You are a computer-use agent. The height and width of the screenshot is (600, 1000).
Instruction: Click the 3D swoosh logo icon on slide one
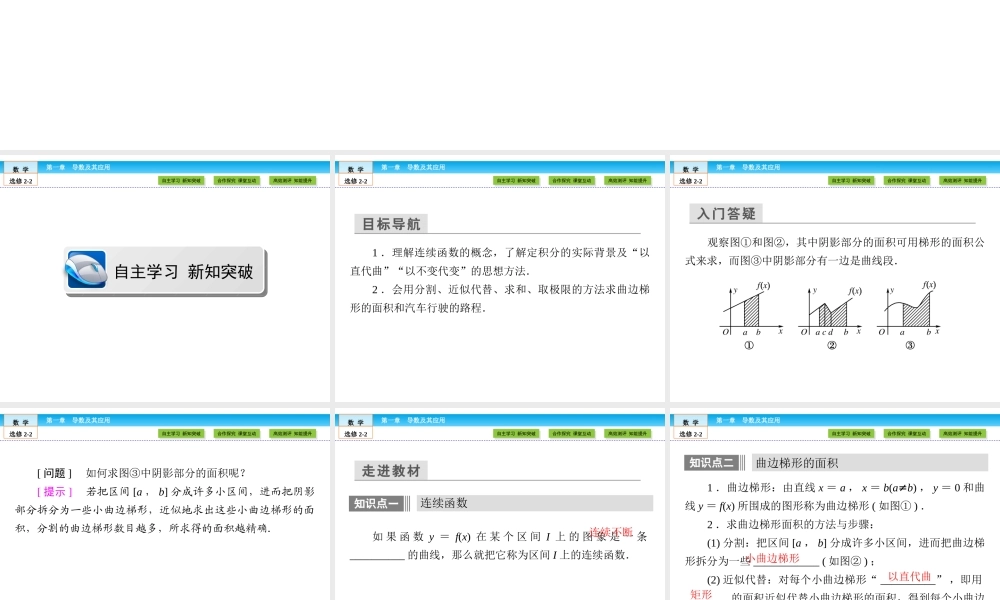[x=88, y=270]
